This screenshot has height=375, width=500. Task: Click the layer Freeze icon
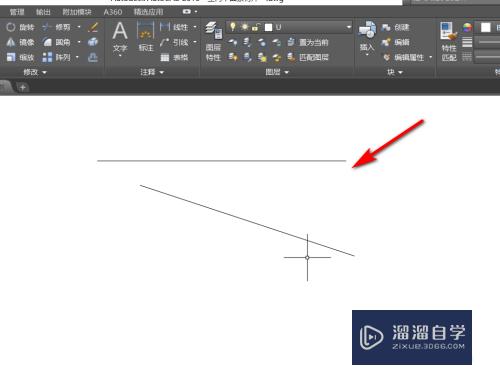tap(262, 42)
